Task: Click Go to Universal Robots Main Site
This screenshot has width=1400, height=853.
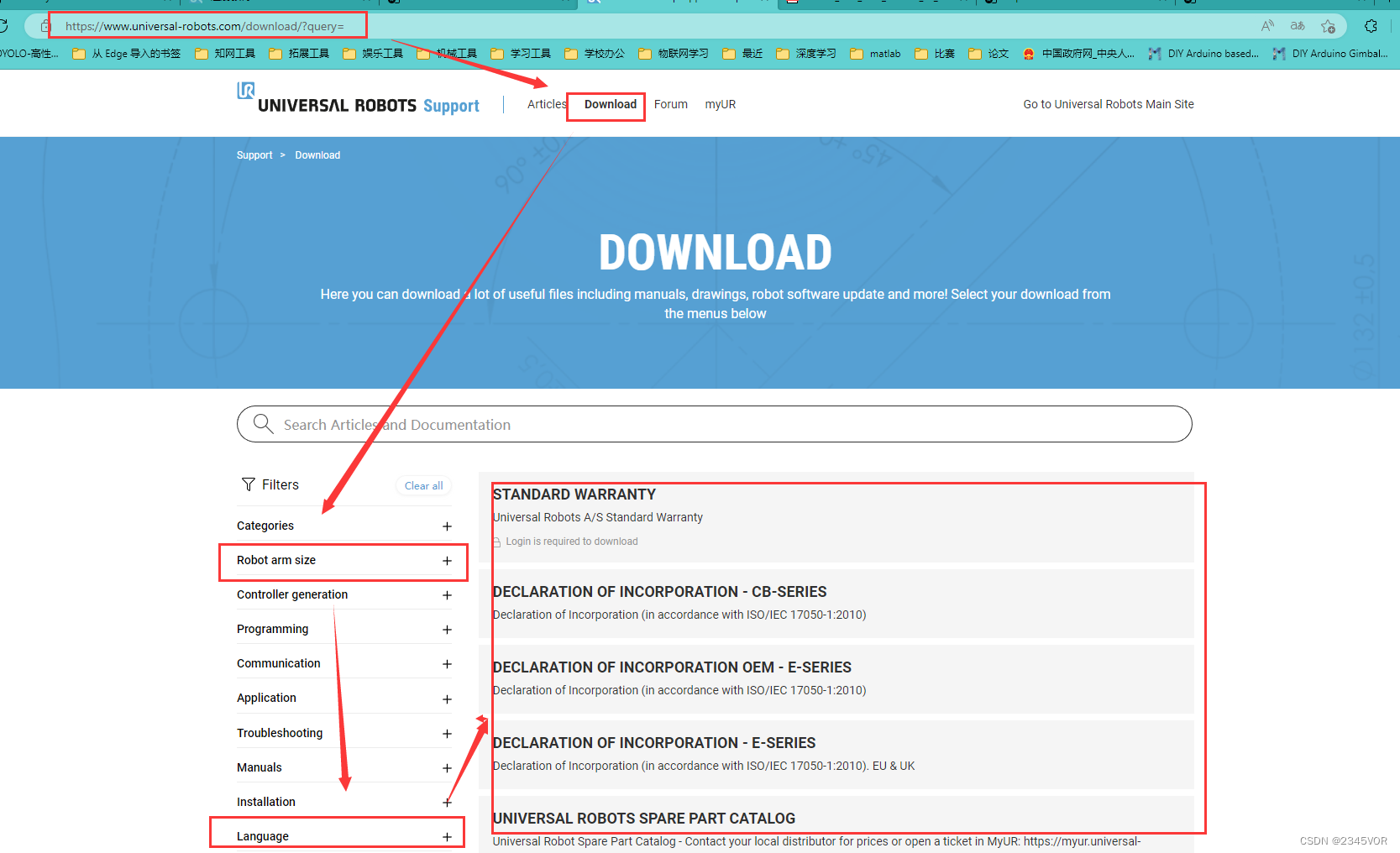Action: pyautogui.click(x=1109, y=104)
